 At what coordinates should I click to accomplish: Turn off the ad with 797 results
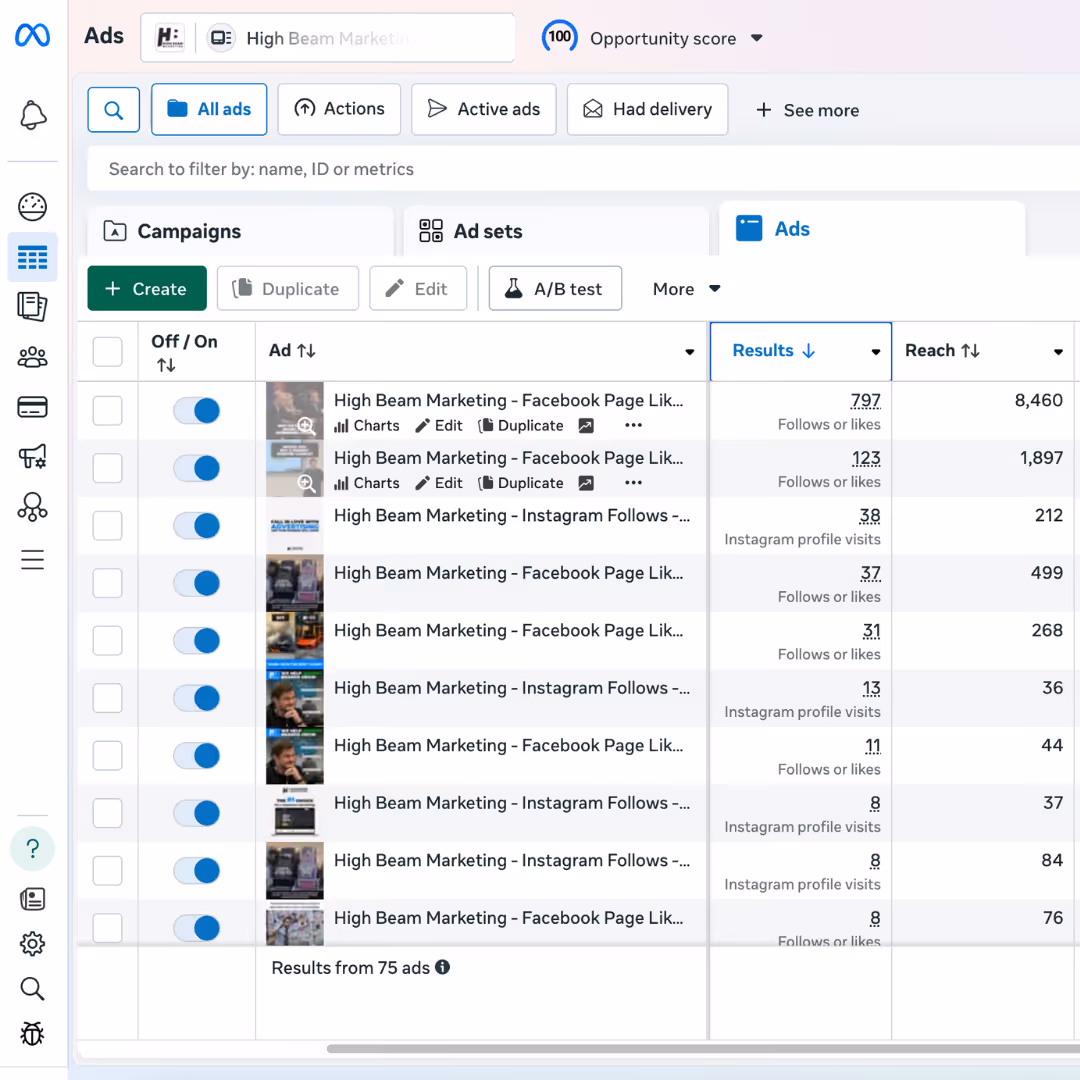click(x=196, y=411)
